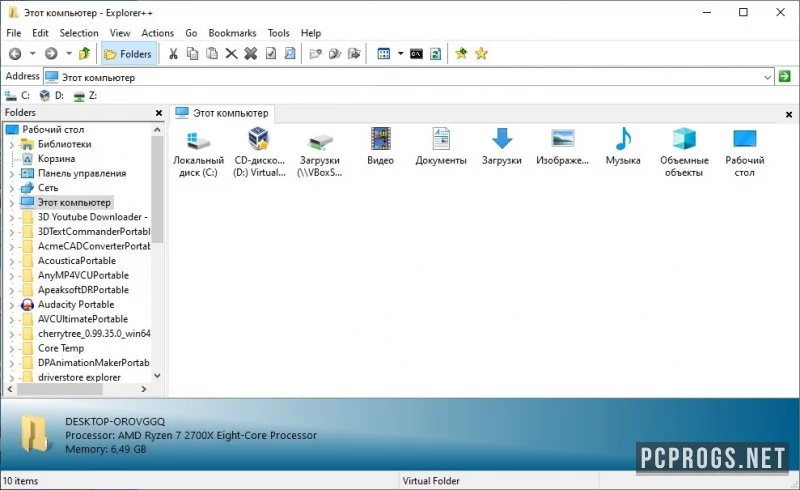Open the command prompt toolbar icon
This screenshot has height=490, width=800.
point(416,54)
